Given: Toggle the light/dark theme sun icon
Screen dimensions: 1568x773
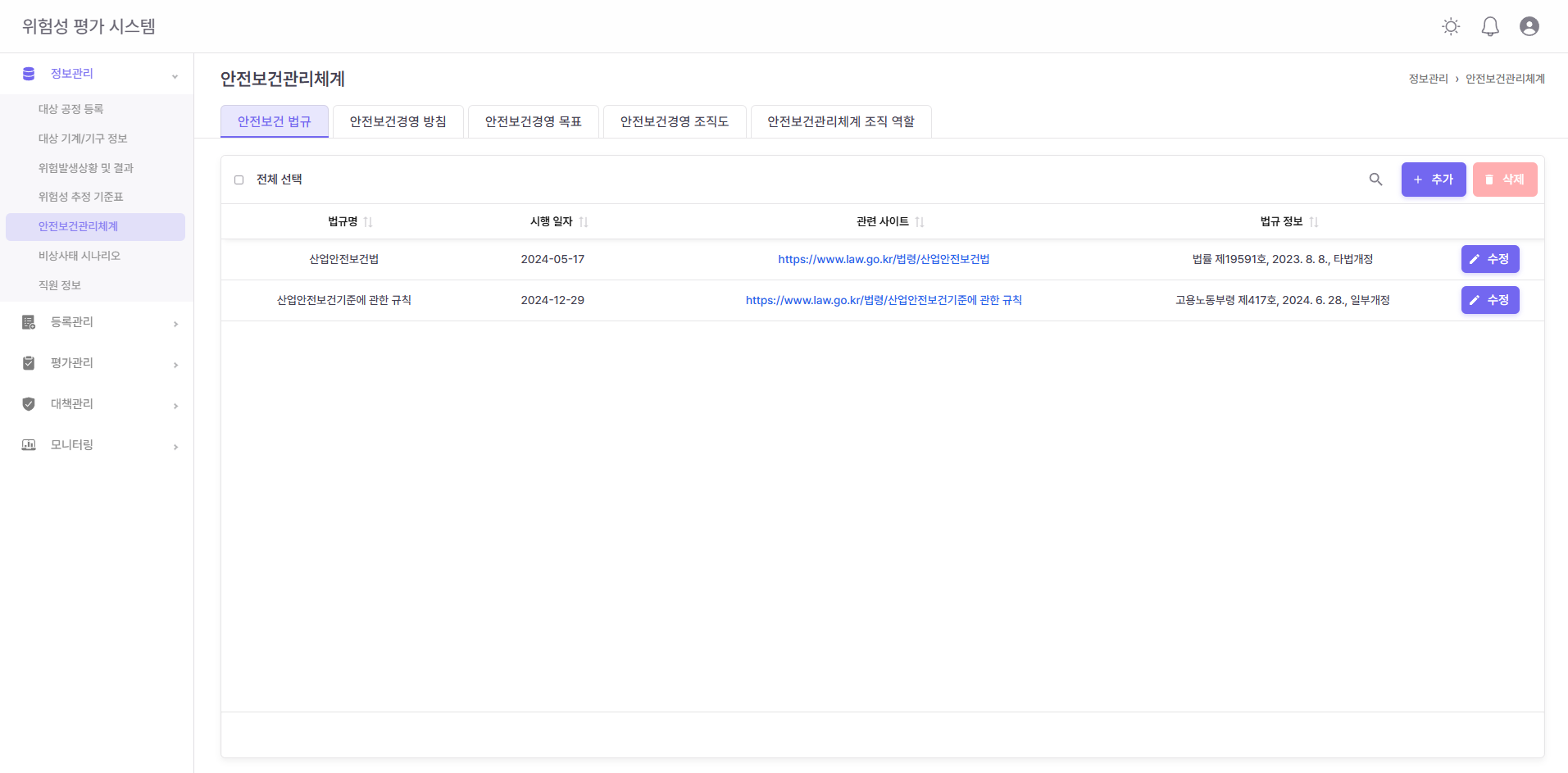Looking at the screenshot, I should [x=1451, y=26].
